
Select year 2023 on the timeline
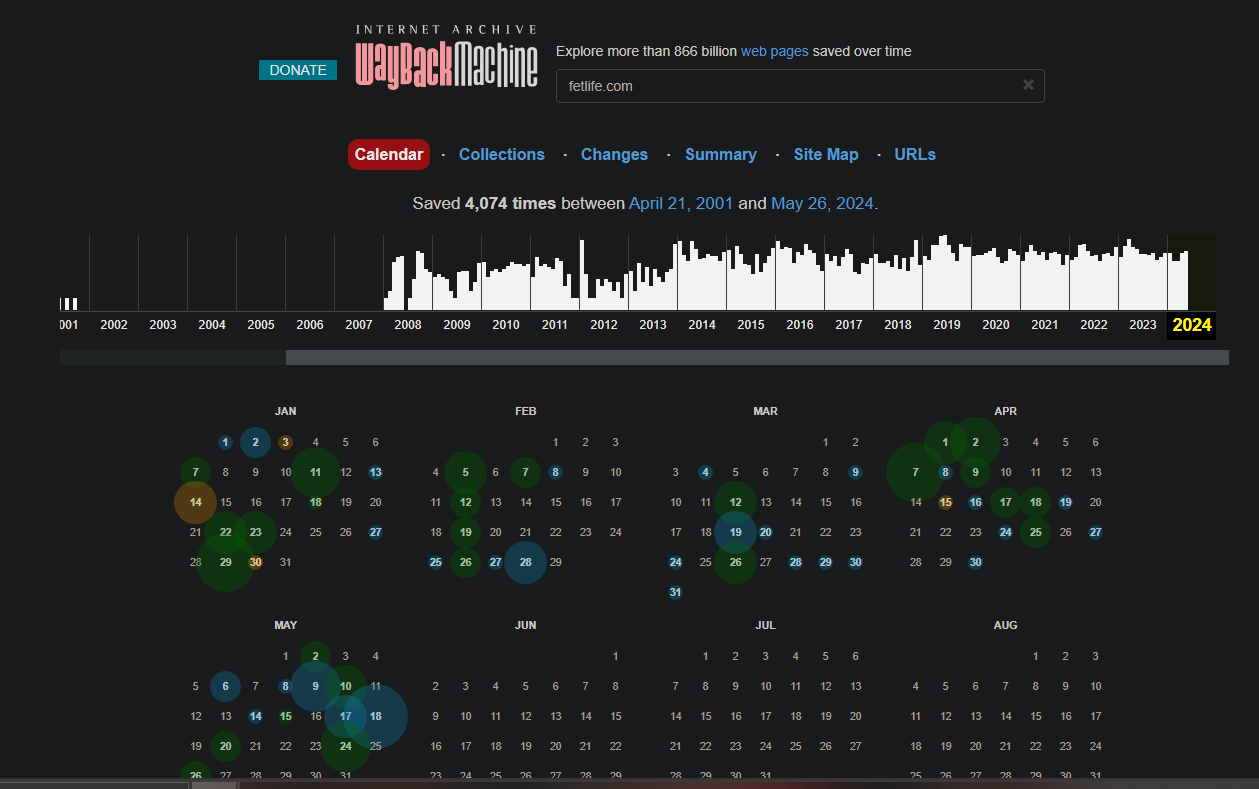pos(1143,325)
